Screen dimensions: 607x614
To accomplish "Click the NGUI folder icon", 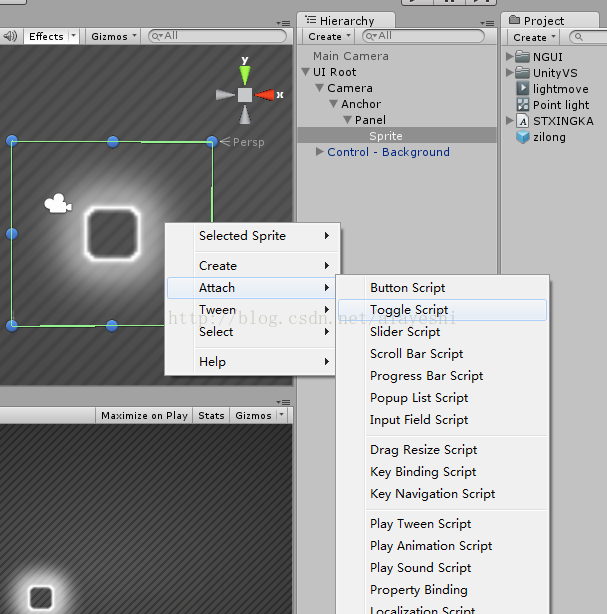I will tap(522, 57).
